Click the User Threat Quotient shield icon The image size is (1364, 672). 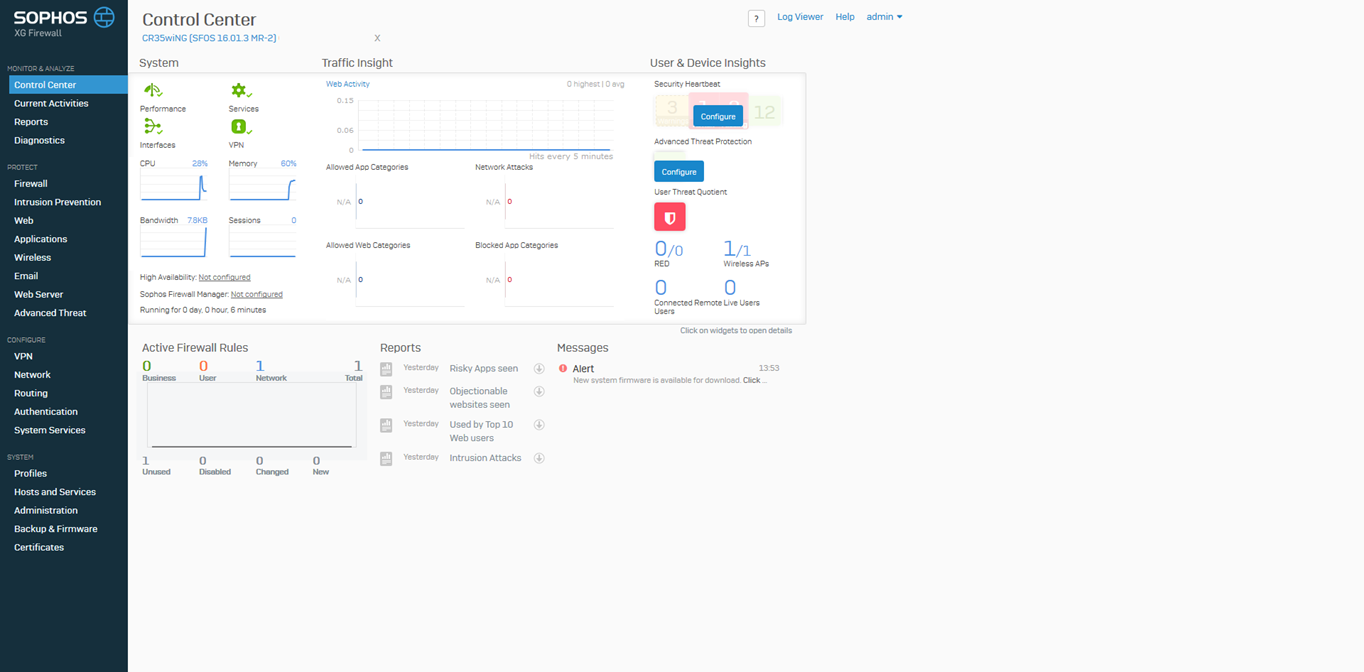click(x=670, y=217)
